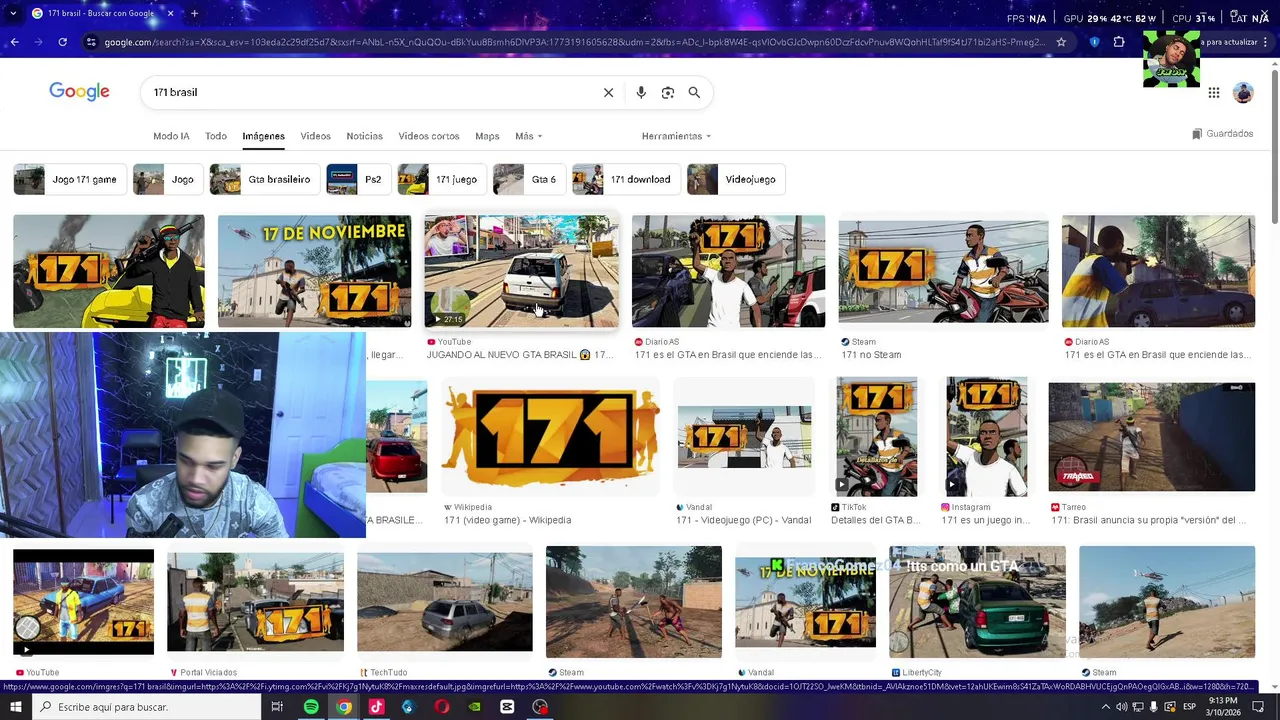Open the TechTudo silver car thumbnail
Screen dimensions: 1280x720
pos(445,602)
